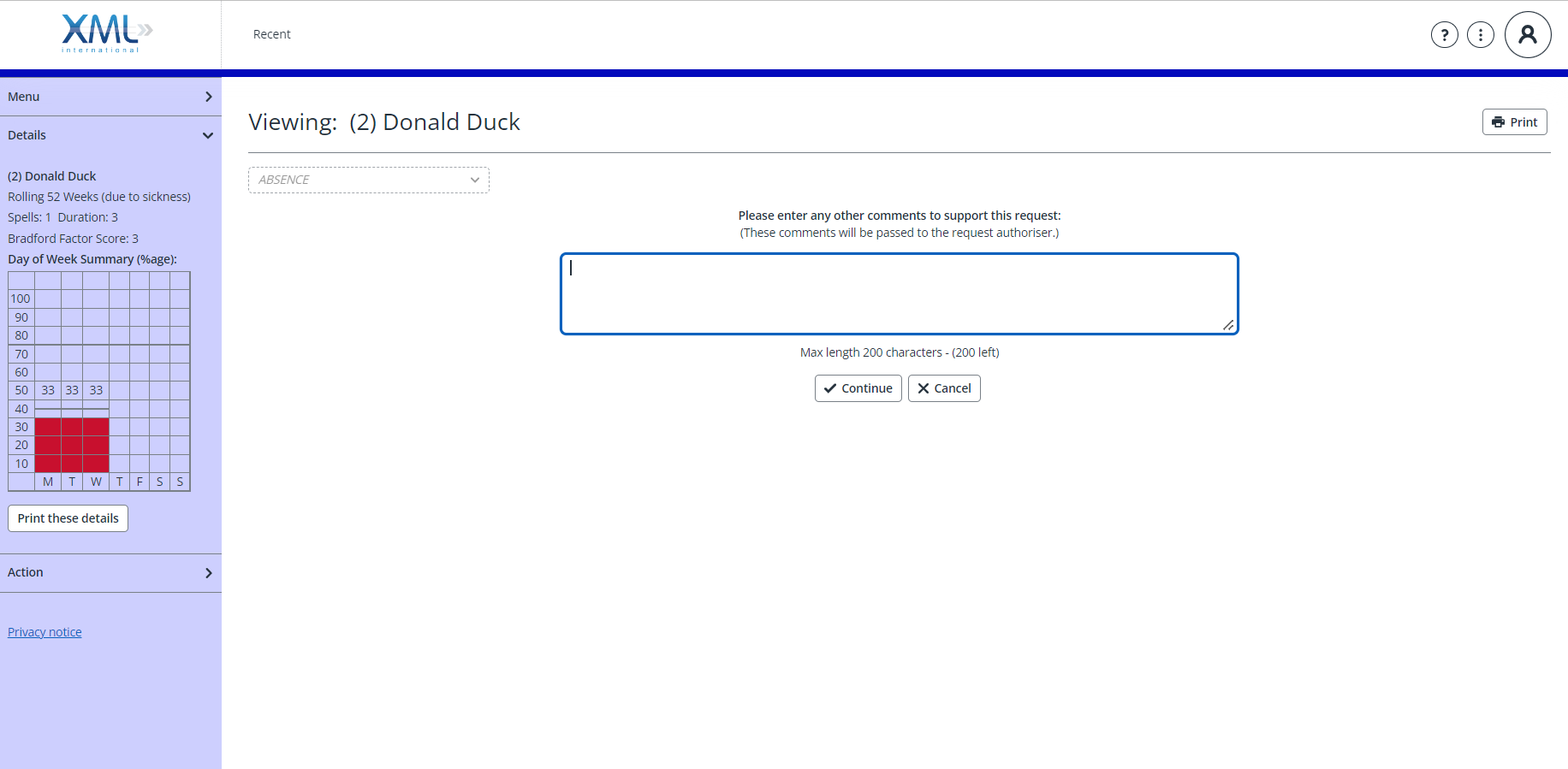This screenshot has height=769, width=1568.
Task: Click 'Bradford Factor Score: 3' text
Action: (x=73, y=239)
